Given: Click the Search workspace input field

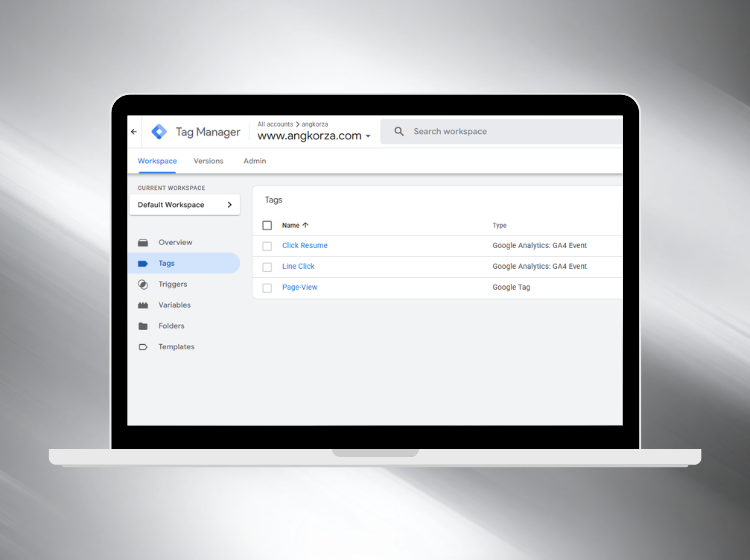Looking at the screenshot, I should pyautogui.click(x=500, y=132).
